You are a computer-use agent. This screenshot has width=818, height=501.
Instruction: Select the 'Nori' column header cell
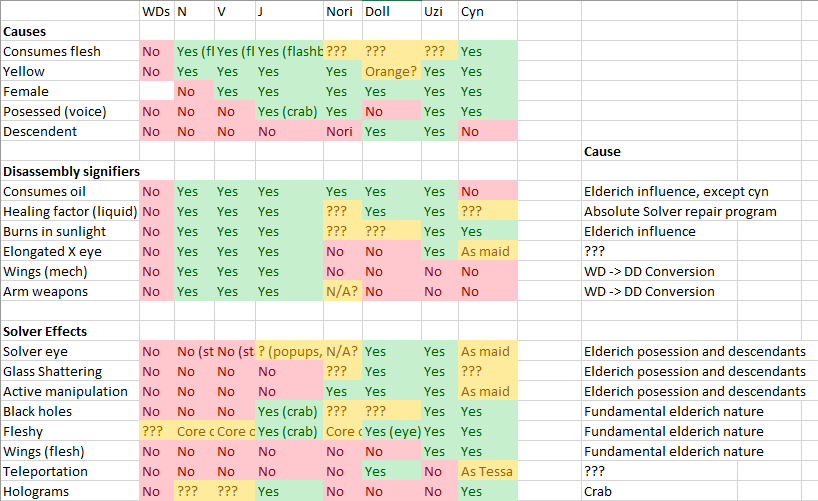[343, 11]
